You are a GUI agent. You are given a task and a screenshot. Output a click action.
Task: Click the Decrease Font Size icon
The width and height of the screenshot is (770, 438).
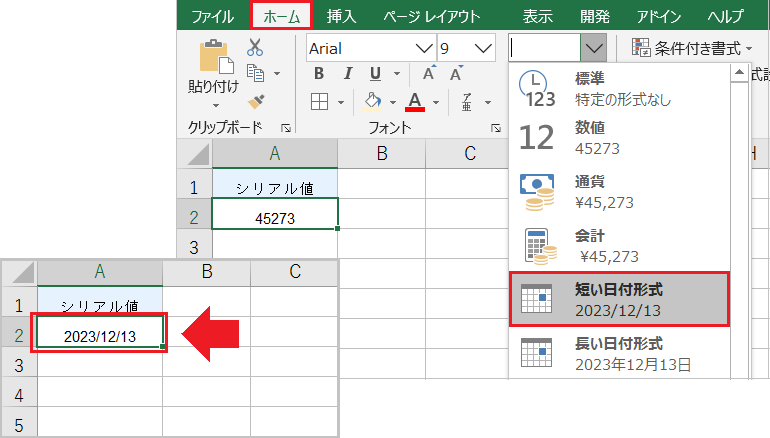click(458, 74)
